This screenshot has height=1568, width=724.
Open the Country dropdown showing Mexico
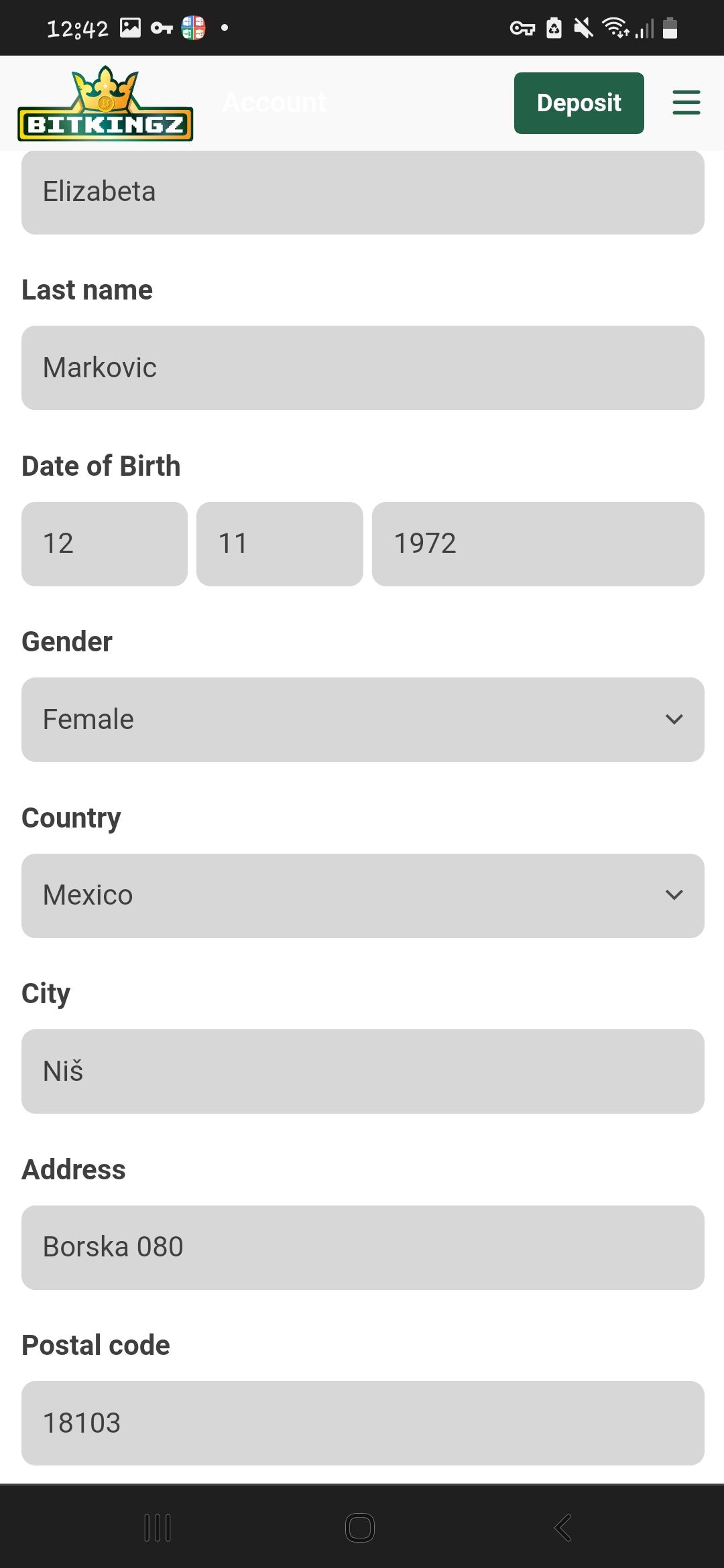point(363,895)
